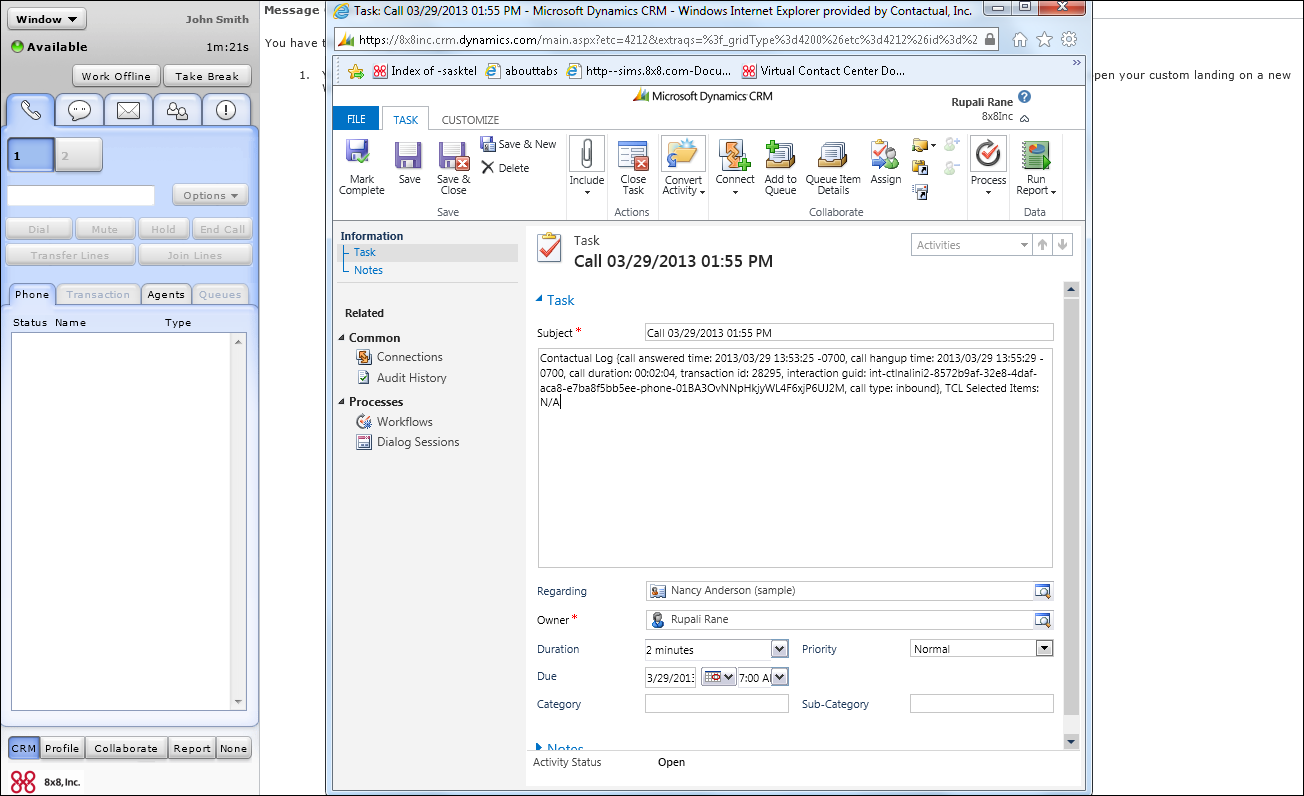1304x796 pixels.
Task: Toggle the CRM view button
Action: [x=24, y=748]
